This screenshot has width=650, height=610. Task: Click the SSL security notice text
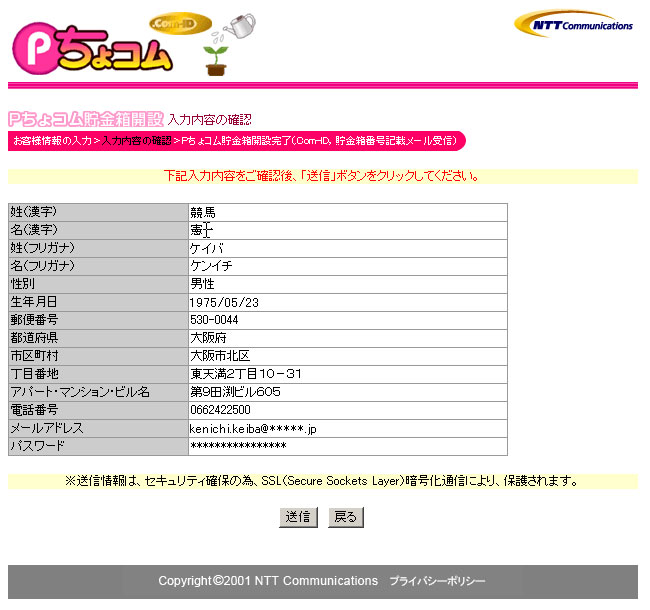pos(322,481)
